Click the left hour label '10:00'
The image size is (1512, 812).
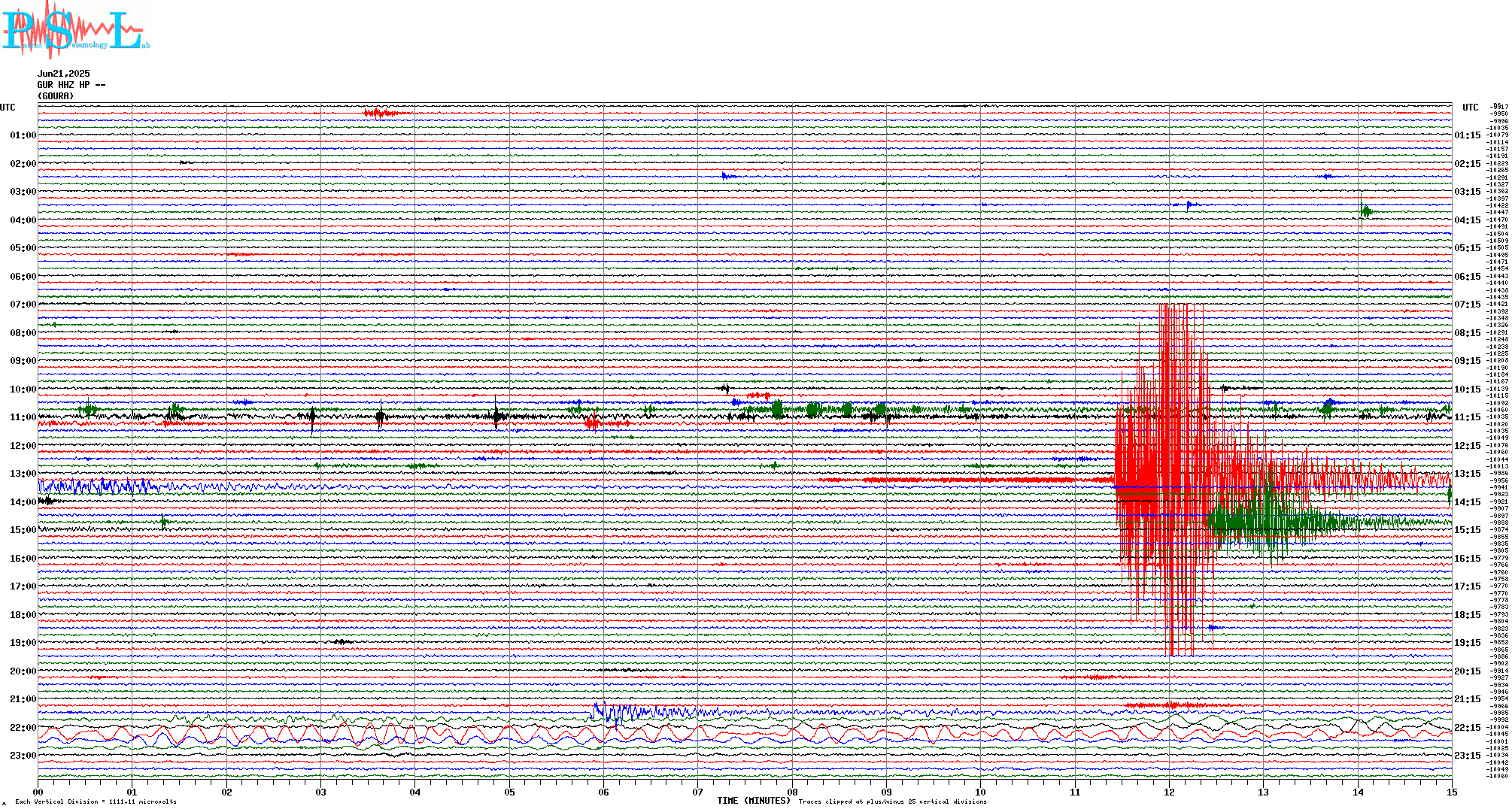coord(23,389)
